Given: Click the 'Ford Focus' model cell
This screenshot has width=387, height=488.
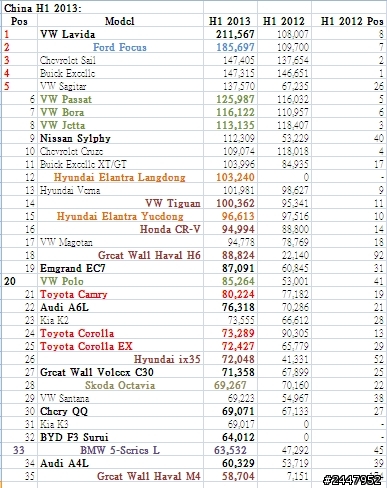Looking at the screenshot, I should pyautogui.click(x=120, y=47).
